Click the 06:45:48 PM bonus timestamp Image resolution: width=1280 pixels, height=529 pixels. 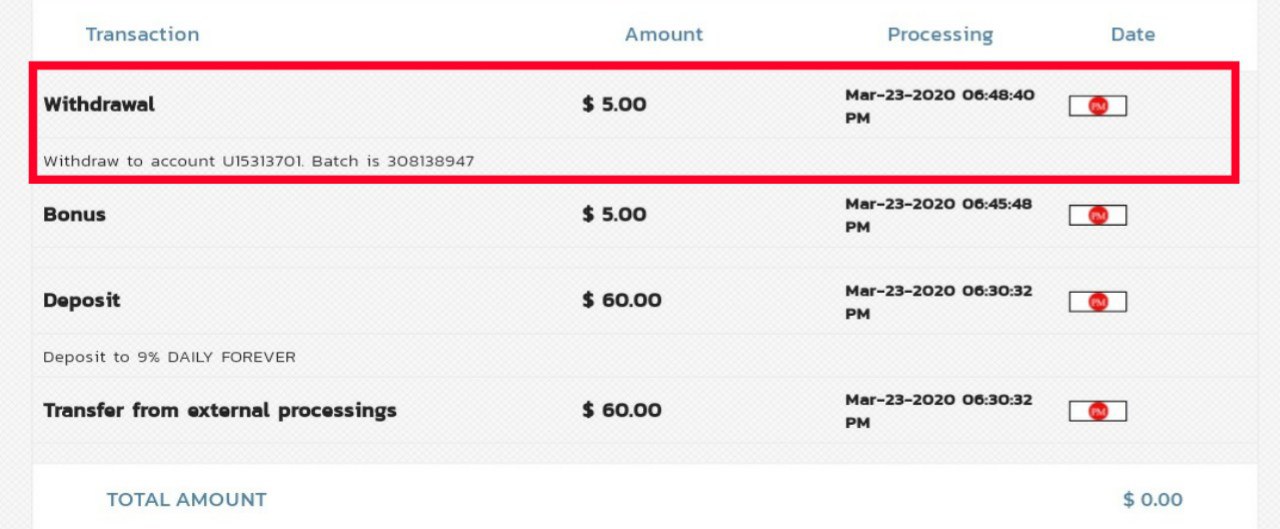pos(939,215)
